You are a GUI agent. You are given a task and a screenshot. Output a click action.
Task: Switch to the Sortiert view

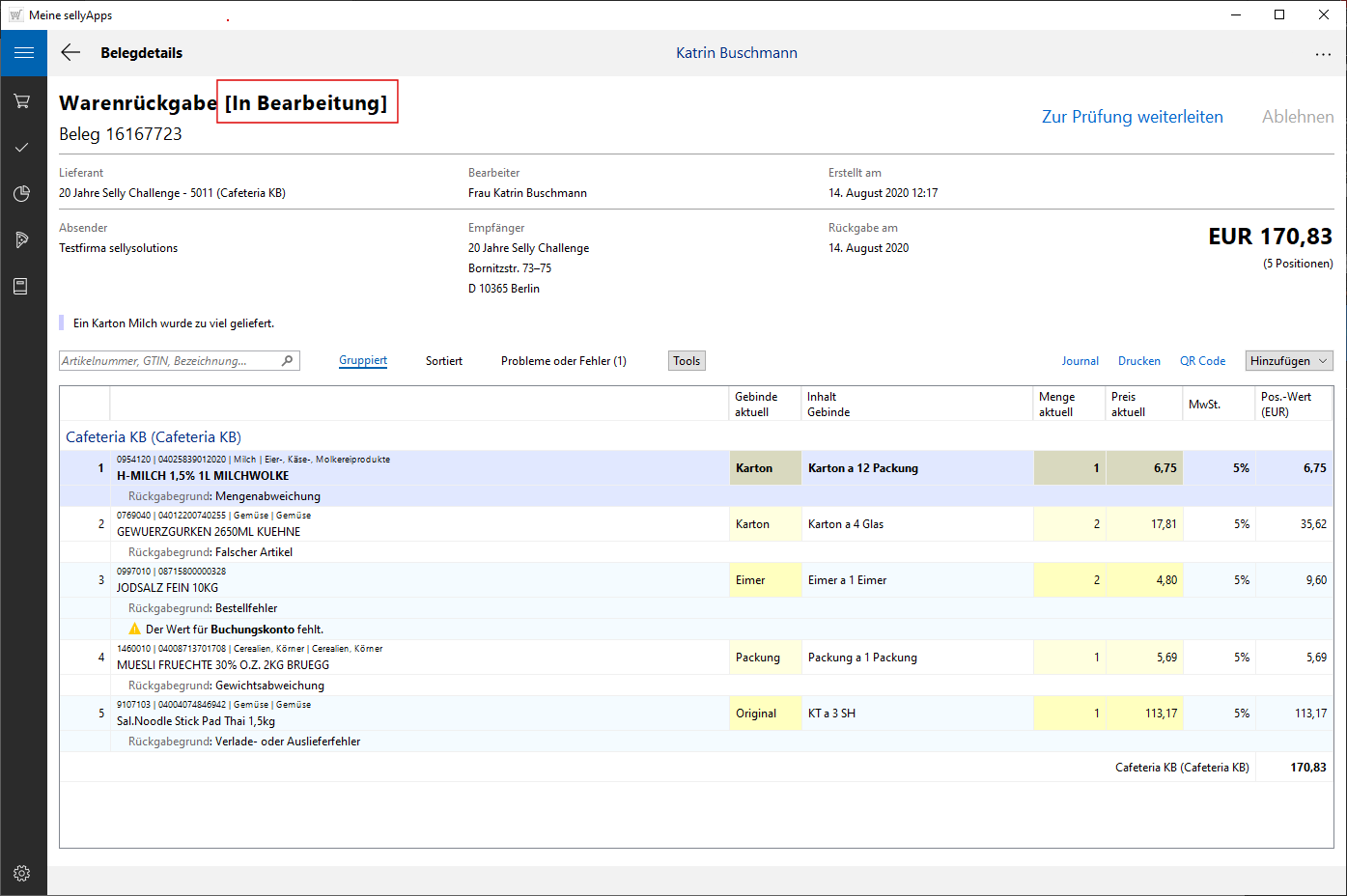pyautogui.click(x=444, y=361)
